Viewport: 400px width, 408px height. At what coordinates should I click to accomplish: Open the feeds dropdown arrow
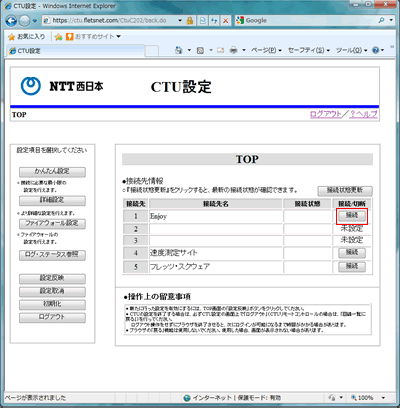(211, 50)
